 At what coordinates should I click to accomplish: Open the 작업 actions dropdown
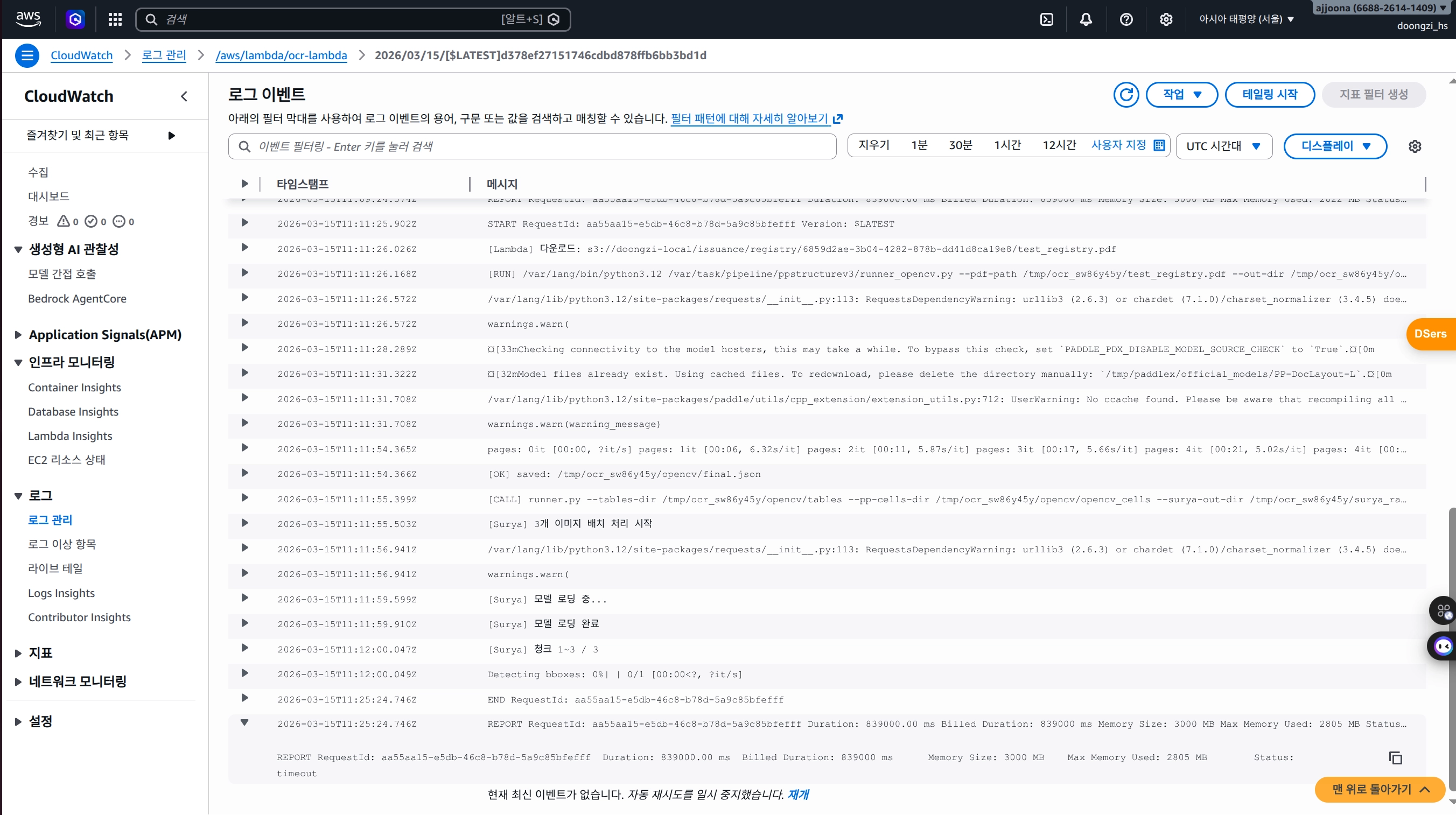tap(1181, 94)
